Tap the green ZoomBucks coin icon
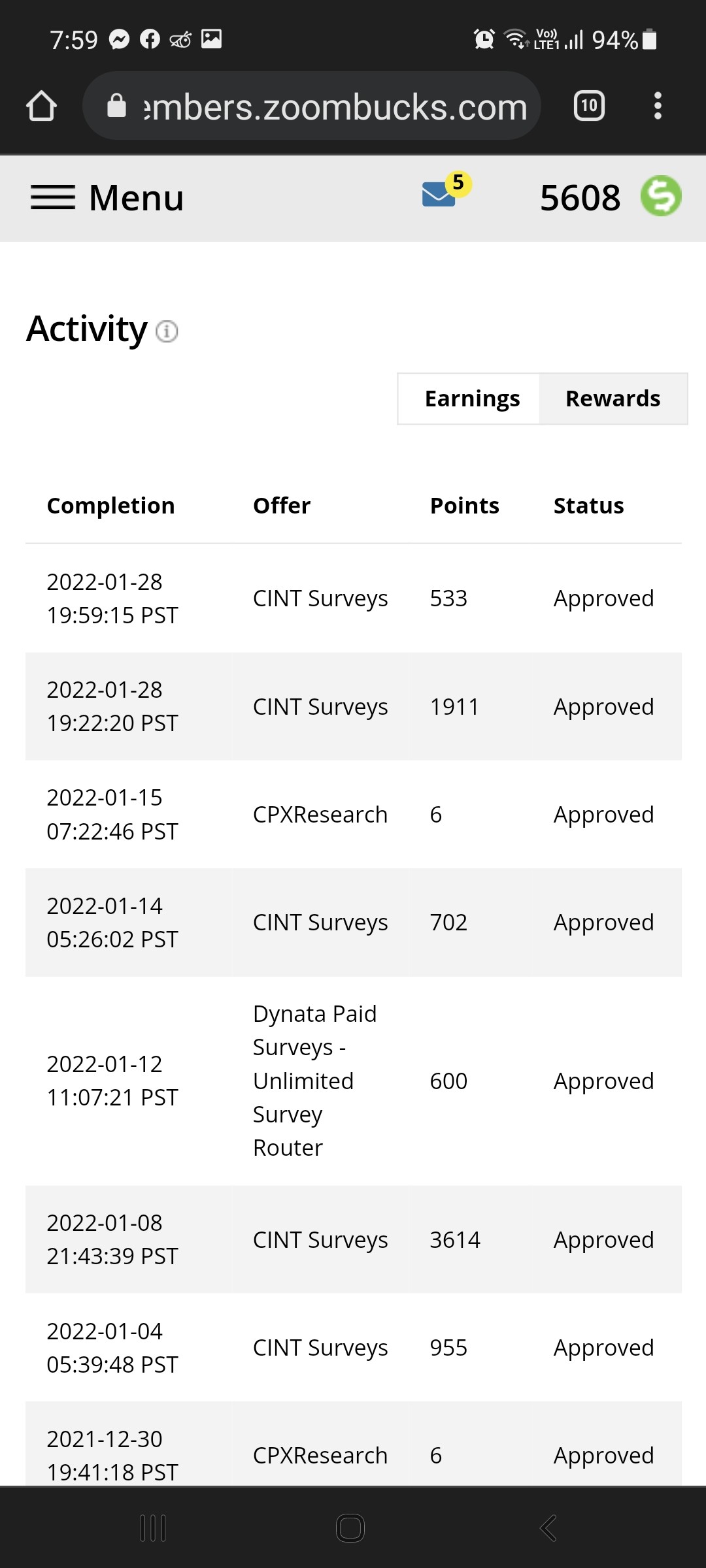 click(661, 196)
